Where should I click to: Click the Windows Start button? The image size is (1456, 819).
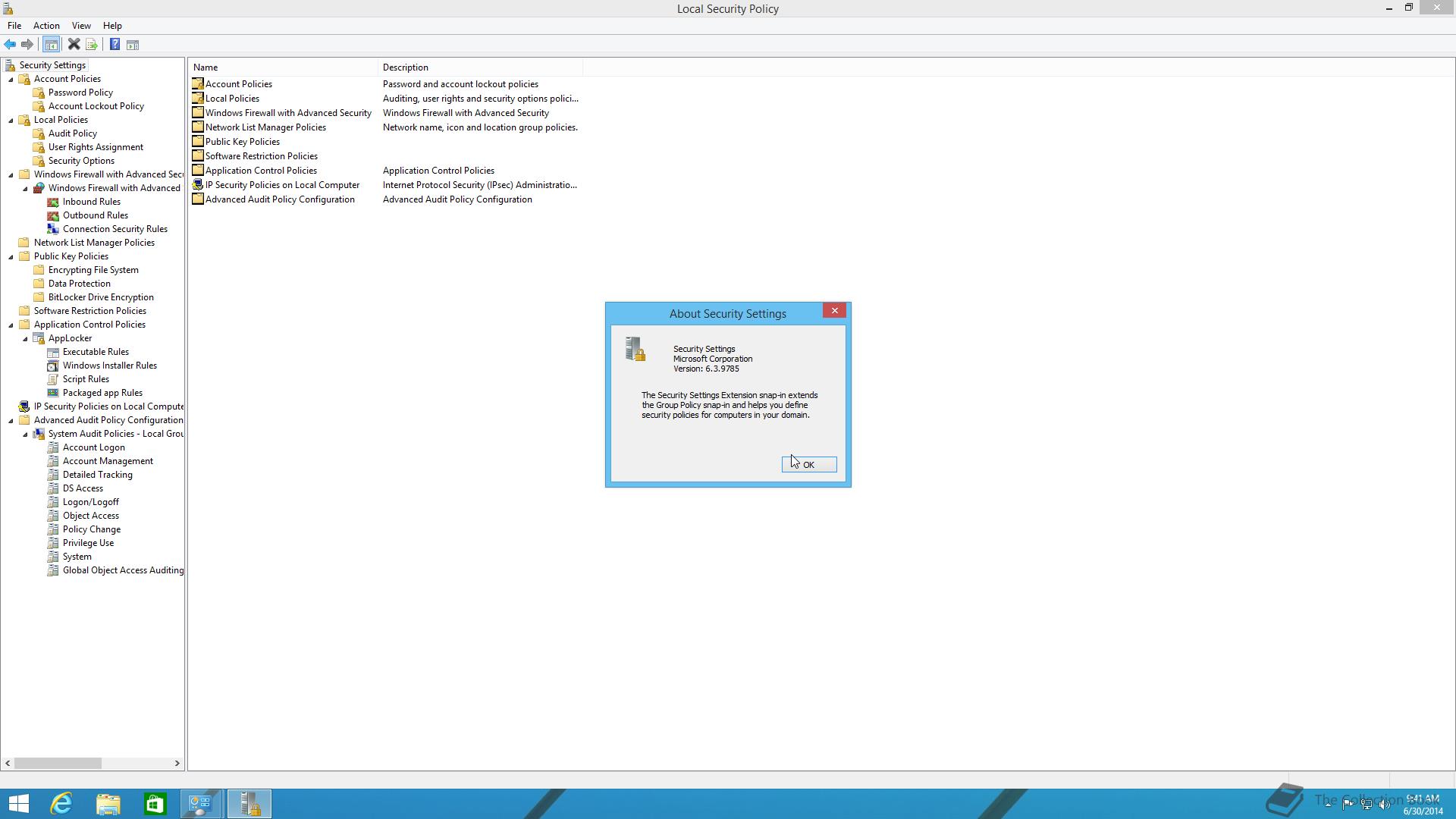coord(18,804)
